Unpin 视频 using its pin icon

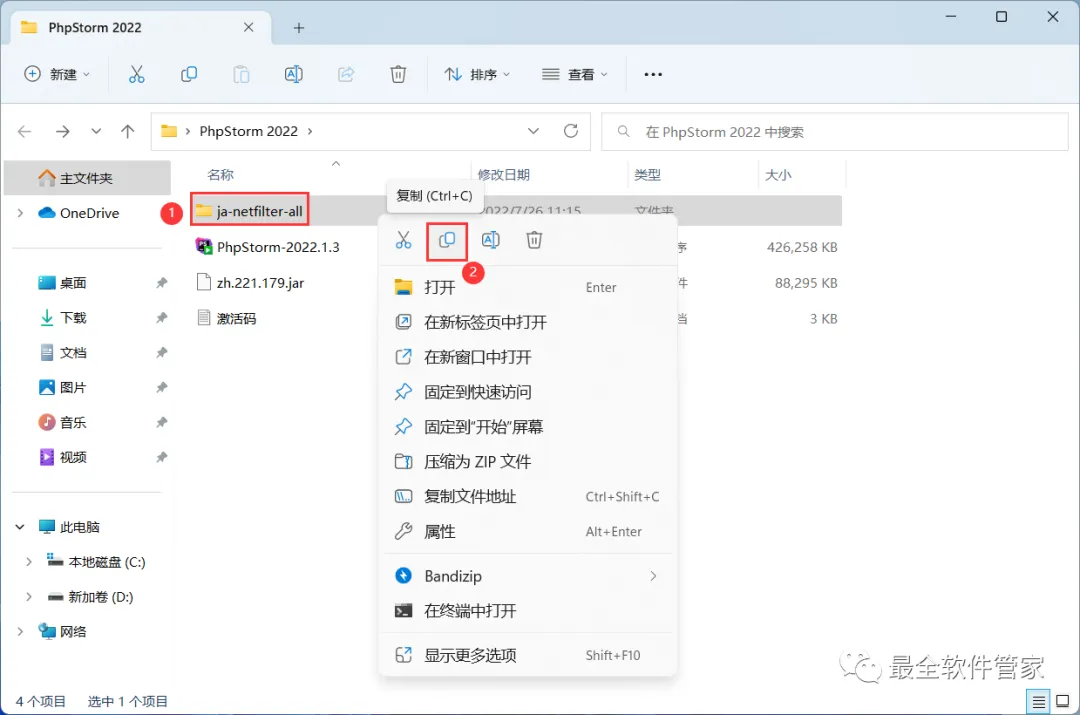(161, 457)
